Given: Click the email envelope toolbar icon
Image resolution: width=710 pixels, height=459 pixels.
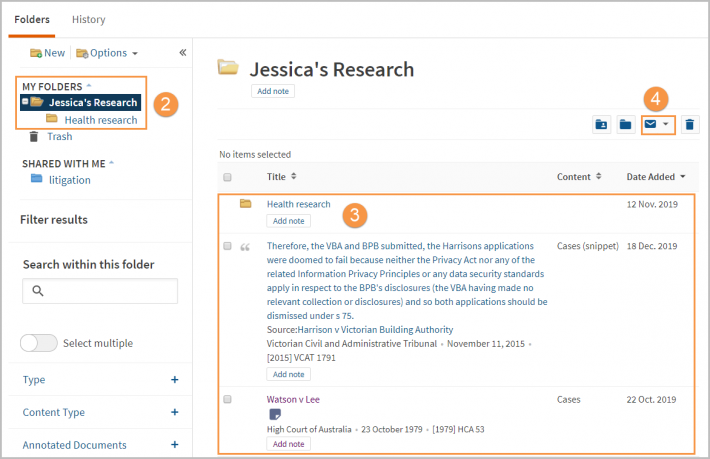Looking at the screenshot, I should point(650,124).
